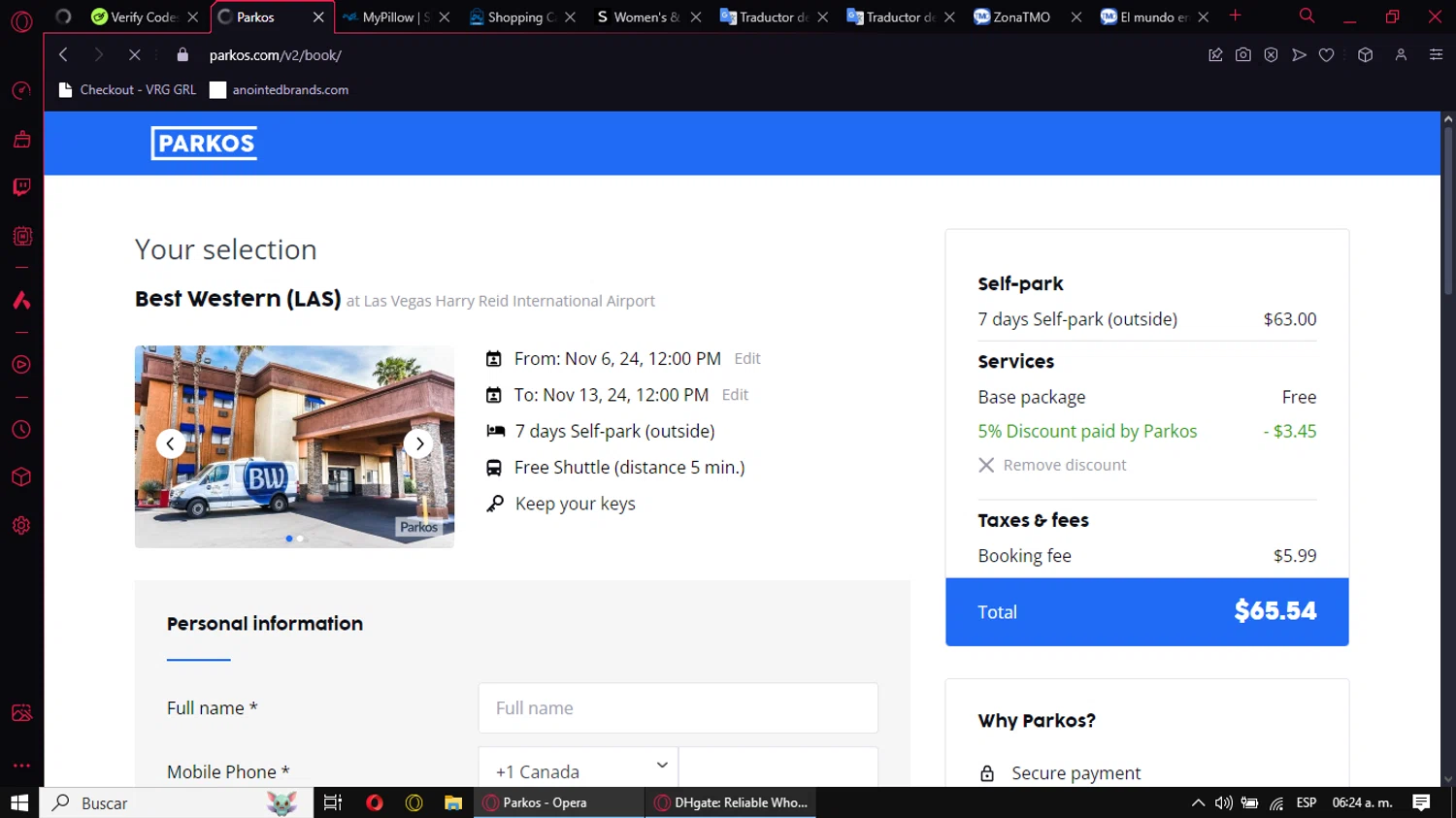Open sidebar three-dots more options
Image resolution: width=1456 pixels, height=818 pixels.
[21, 766]
